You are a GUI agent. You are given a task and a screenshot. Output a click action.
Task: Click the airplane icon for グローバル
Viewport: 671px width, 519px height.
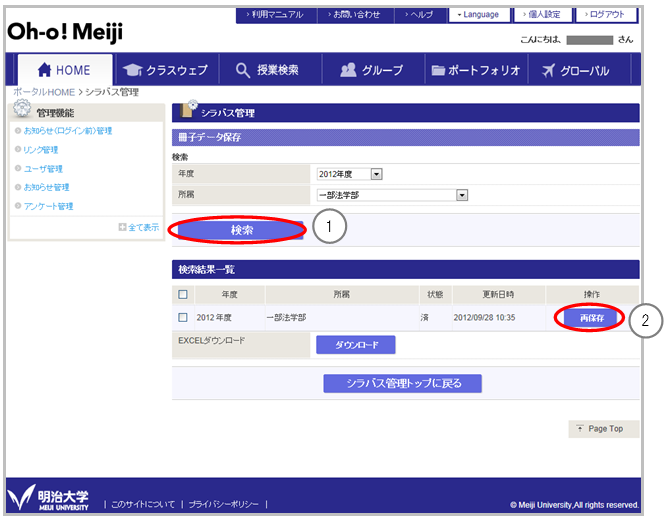coord(548,70)
